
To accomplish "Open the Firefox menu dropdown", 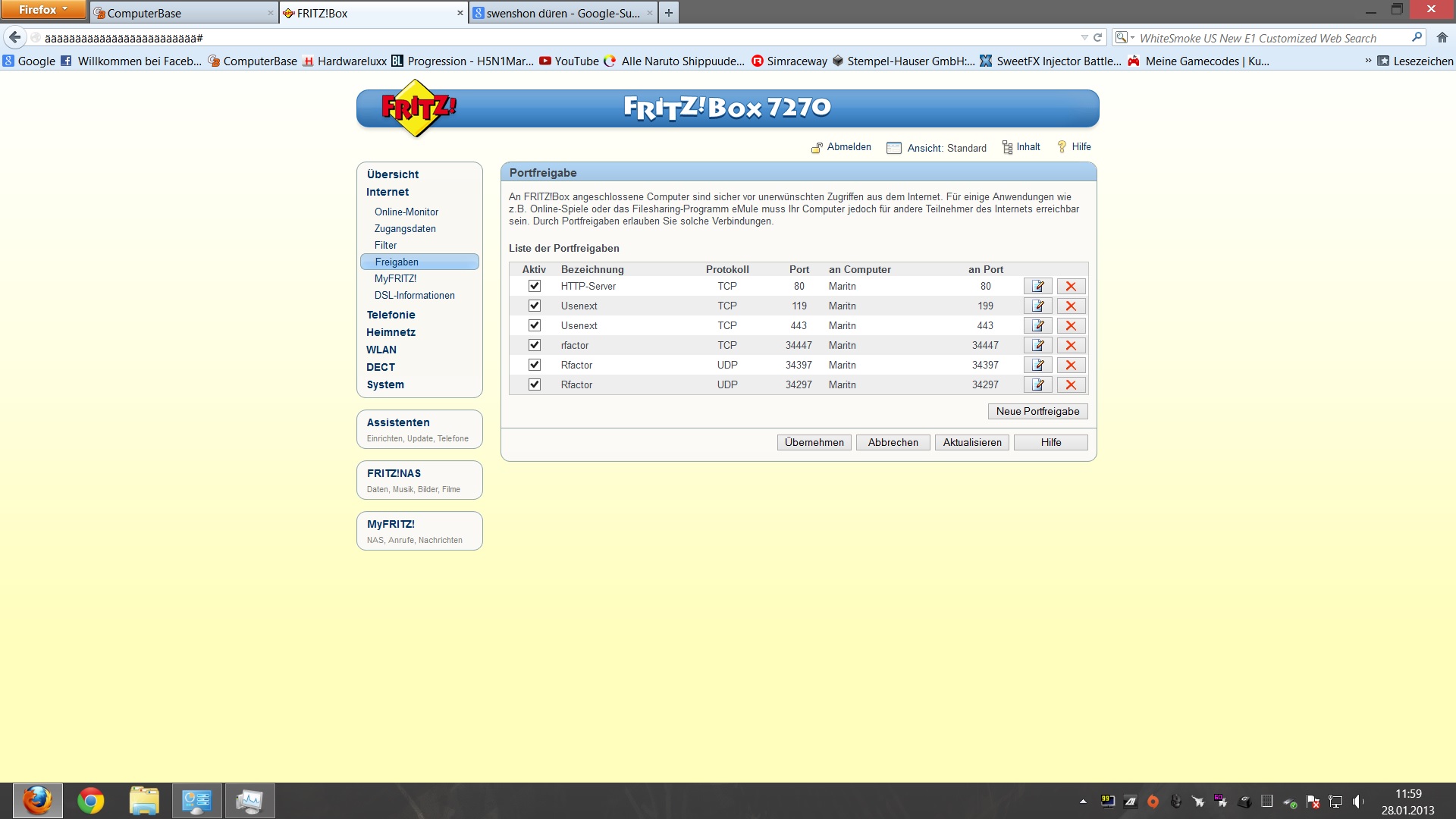I will pos(43,10).
